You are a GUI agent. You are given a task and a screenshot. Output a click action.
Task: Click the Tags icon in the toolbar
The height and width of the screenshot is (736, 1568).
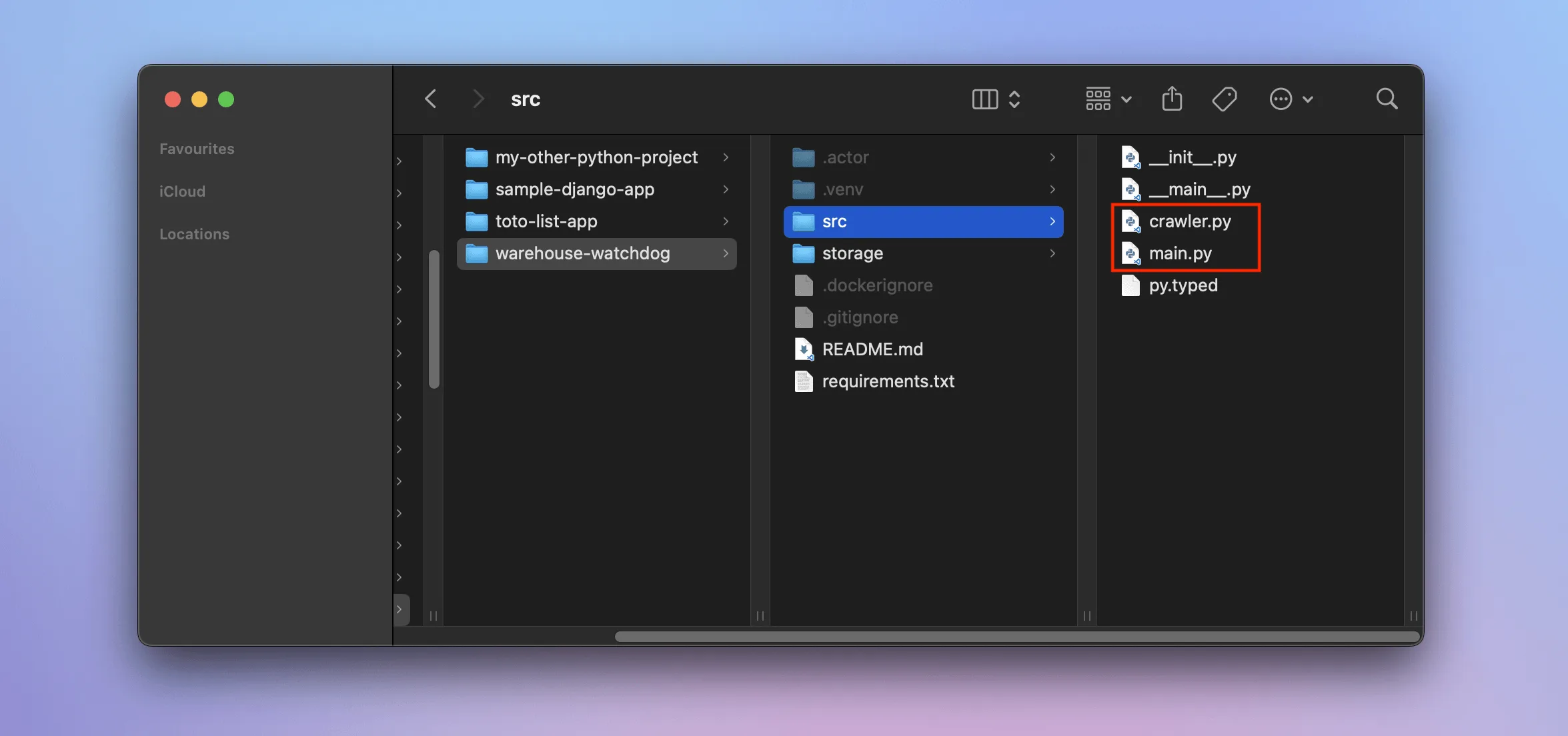pyautogui.click(x=1225, y=99)
